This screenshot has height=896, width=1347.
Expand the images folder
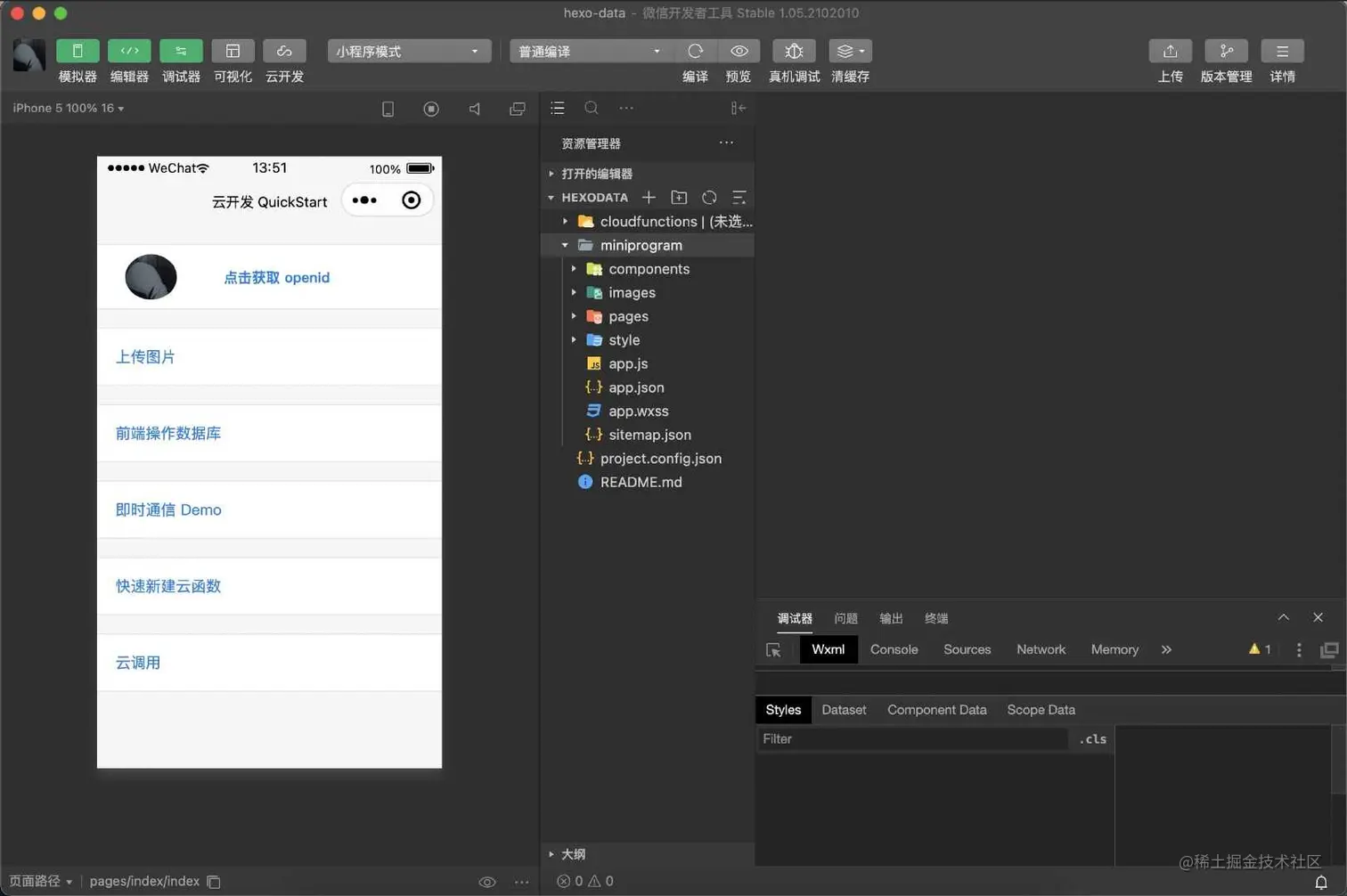tap(648, 292)
